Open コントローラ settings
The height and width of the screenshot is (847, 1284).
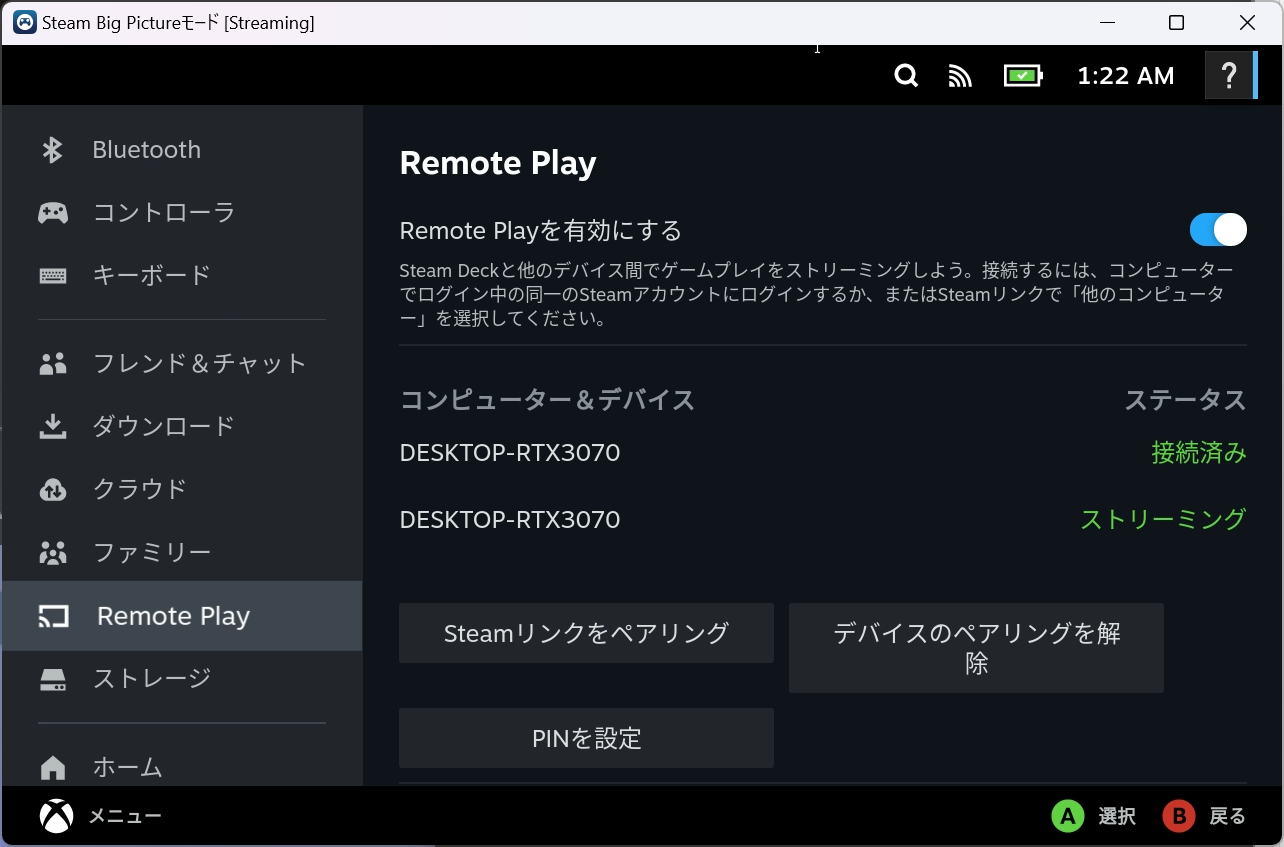[x=182, y=213]
